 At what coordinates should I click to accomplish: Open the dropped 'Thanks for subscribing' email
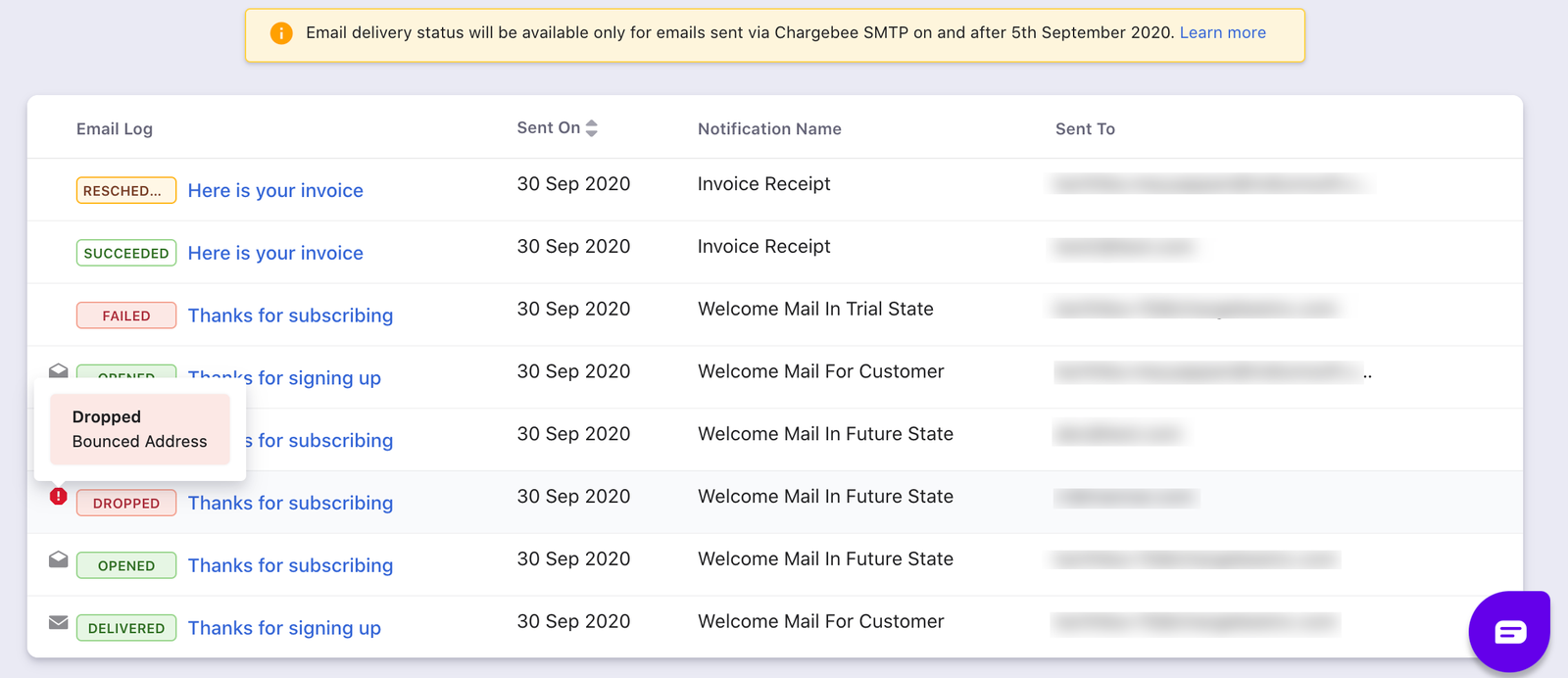click(x=290, y=504)
